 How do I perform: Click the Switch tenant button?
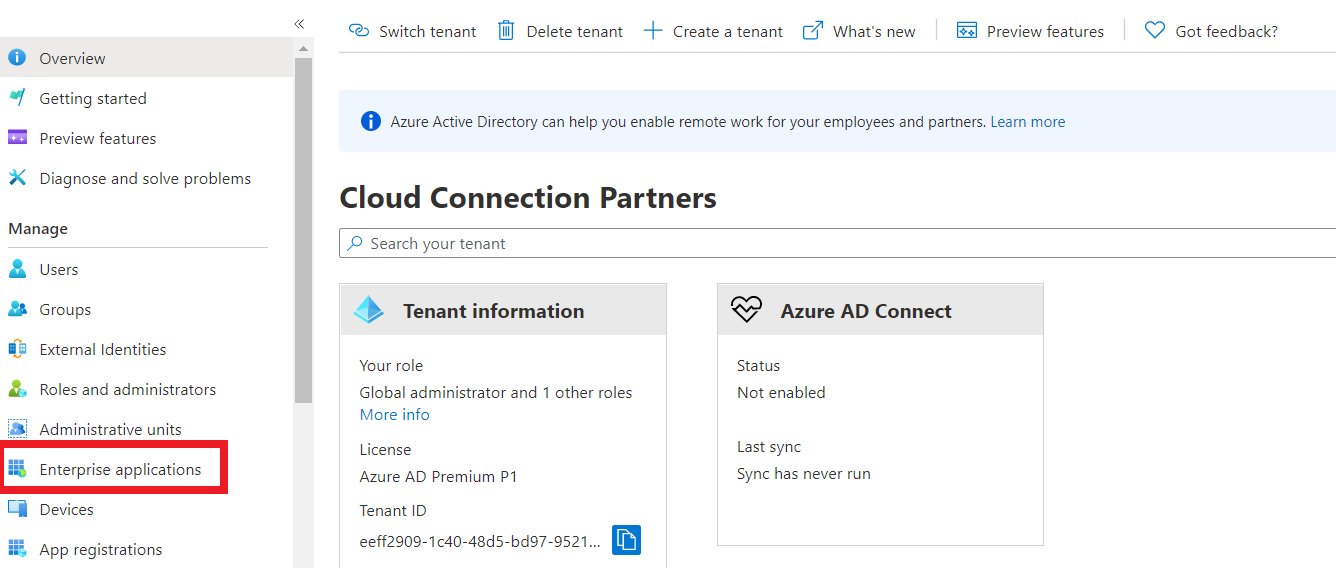click(x=412, y=31)
